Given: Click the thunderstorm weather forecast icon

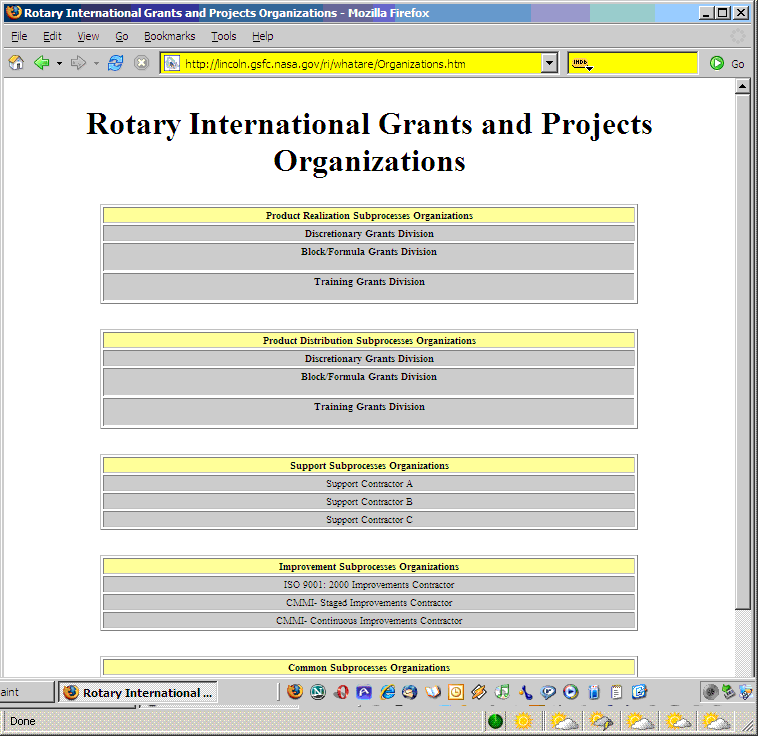Looking at the screenshot, I should [601, 721].
